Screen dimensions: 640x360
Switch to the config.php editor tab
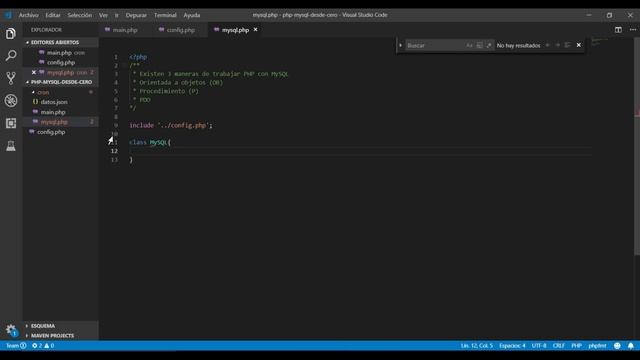pyautogui.click(x=180, y=30)
